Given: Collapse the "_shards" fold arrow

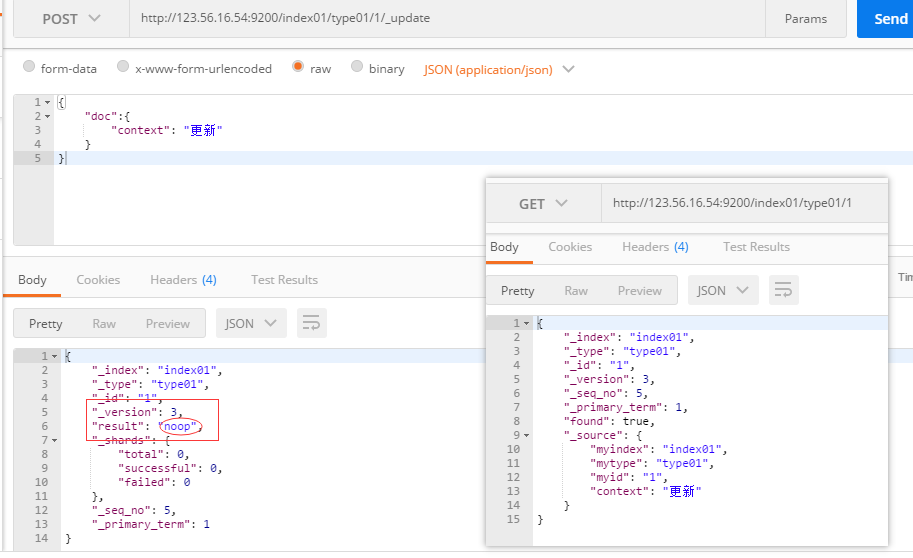Looking at the screenshot, I should click(x=55, y=440).
